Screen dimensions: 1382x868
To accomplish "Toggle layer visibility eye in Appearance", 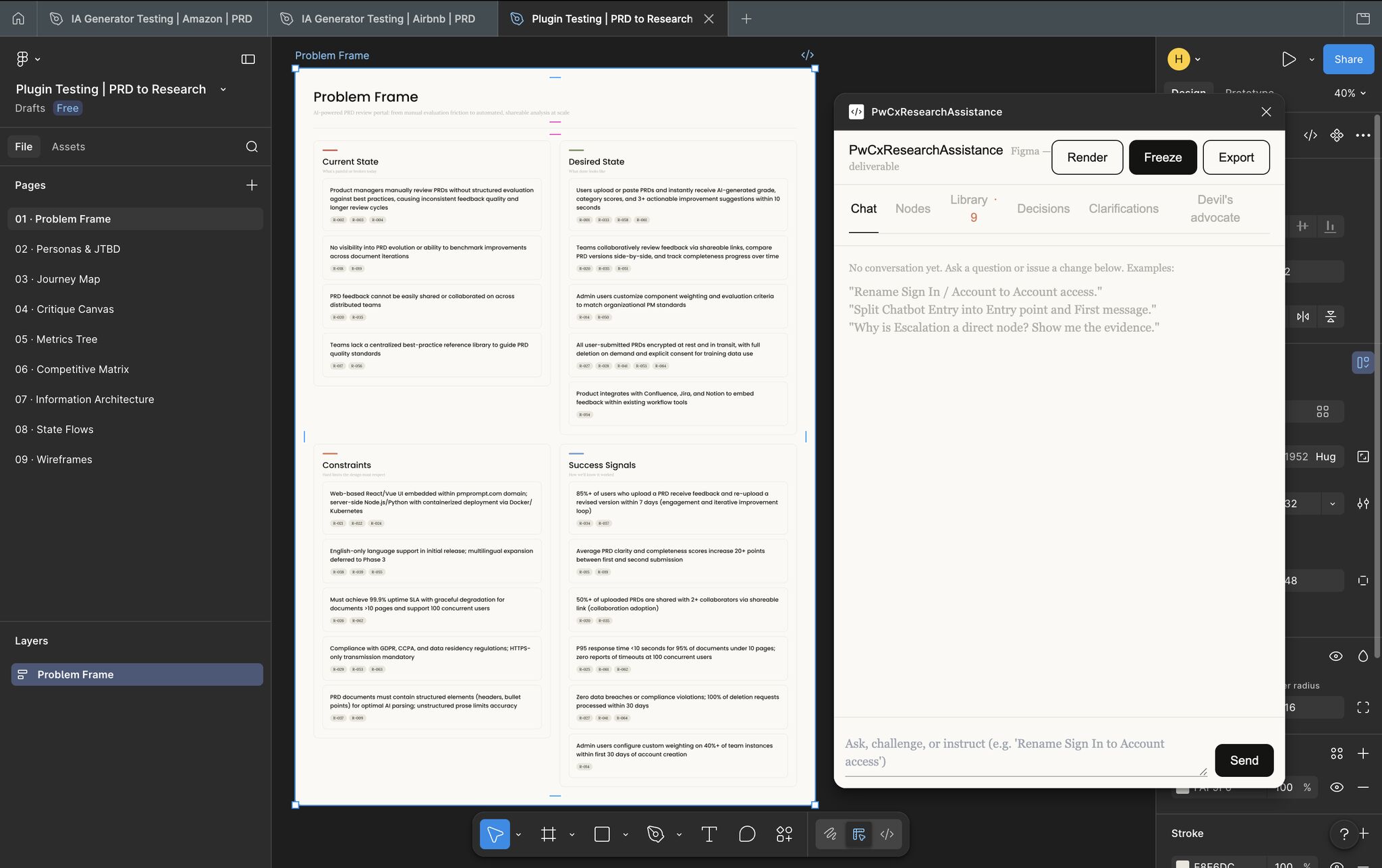I will coord(1335,656).
